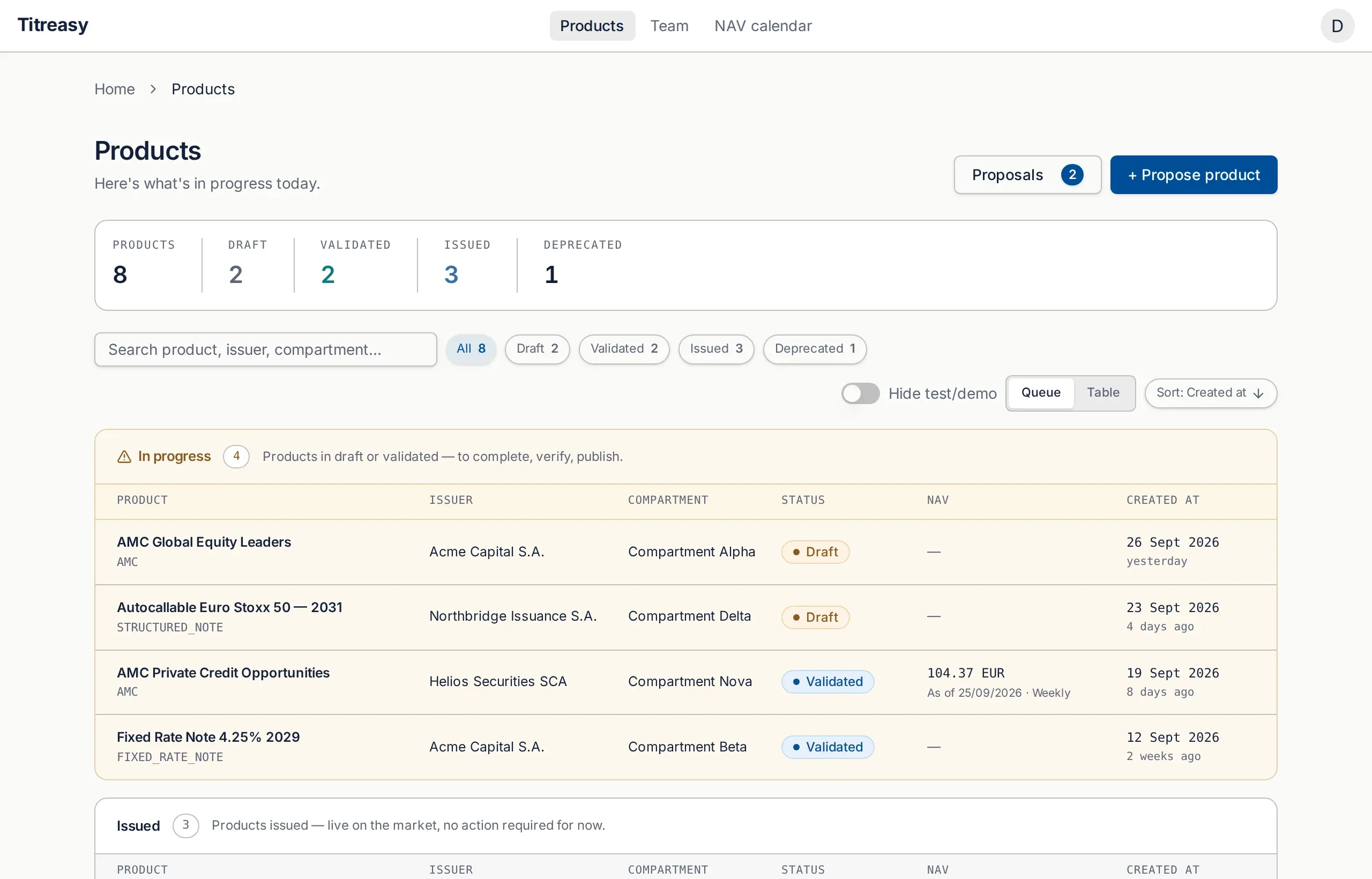The height and width of the screenshot is (879, 1372).
Task: Click the Issued section count badge 3
Action: [x=185, y=825]
